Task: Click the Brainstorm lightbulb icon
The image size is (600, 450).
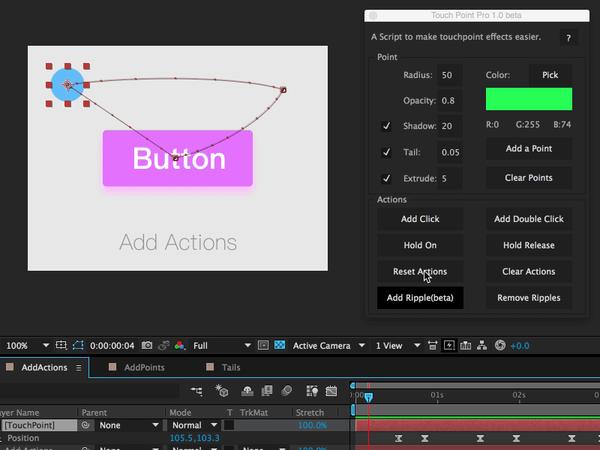Action: tap(312, 391)
